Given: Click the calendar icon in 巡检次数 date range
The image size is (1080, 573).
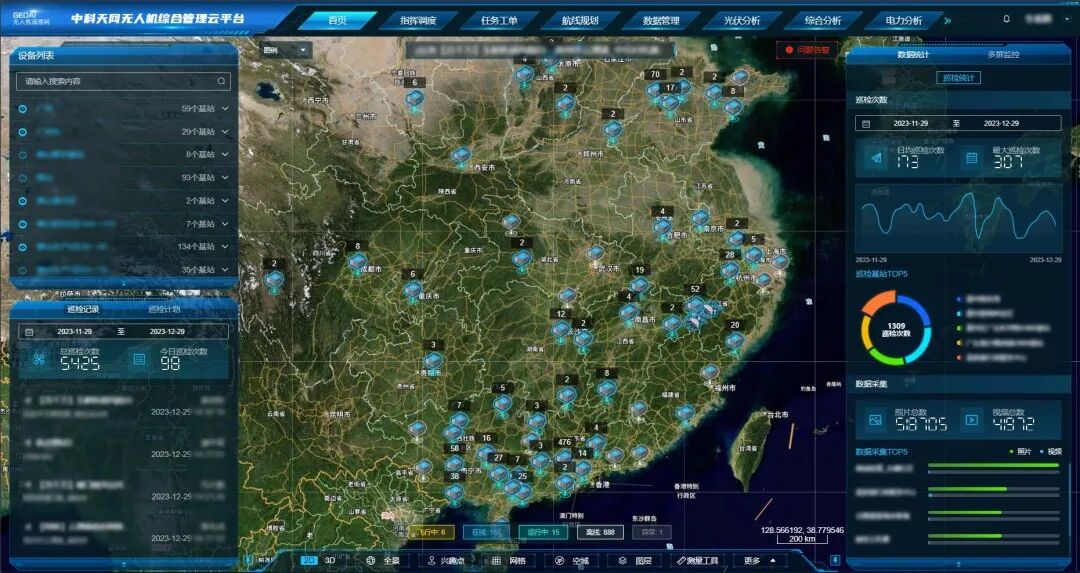Looking at the screenshot, I should [866, 124].
